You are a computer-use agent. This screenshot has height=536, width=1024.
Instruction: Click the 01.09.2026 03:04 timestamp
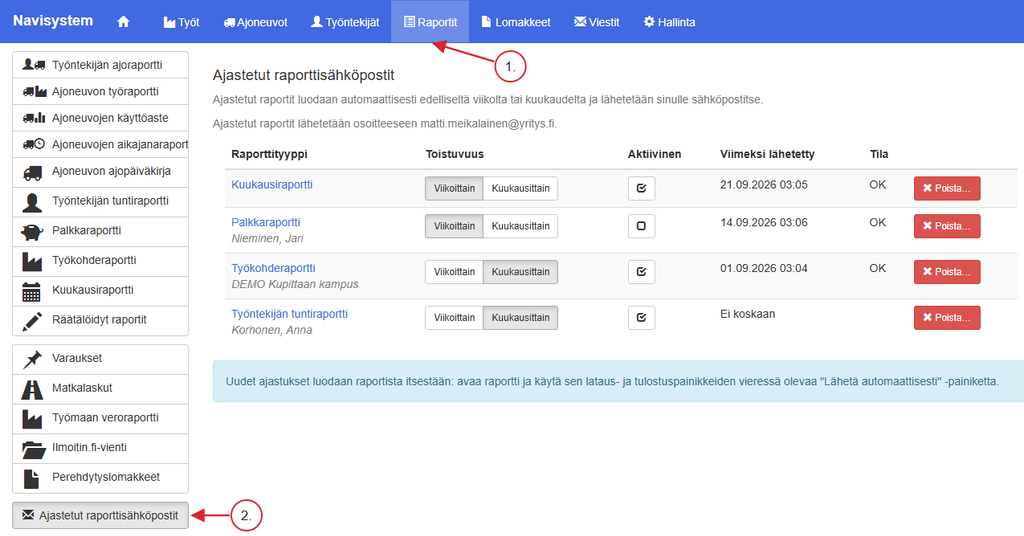coord(763,268)
